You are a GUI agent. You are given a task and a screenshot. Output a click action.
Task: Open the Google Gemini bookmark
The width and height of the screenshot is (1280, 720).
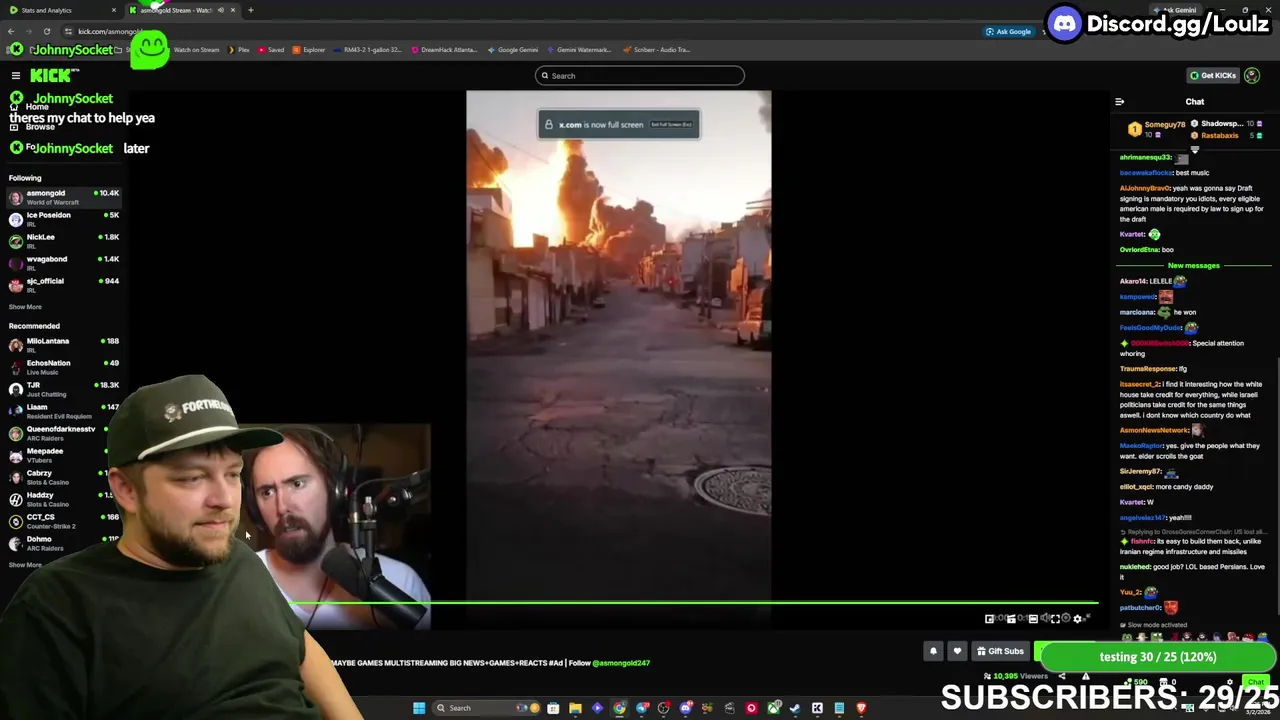tap(513, 50)
